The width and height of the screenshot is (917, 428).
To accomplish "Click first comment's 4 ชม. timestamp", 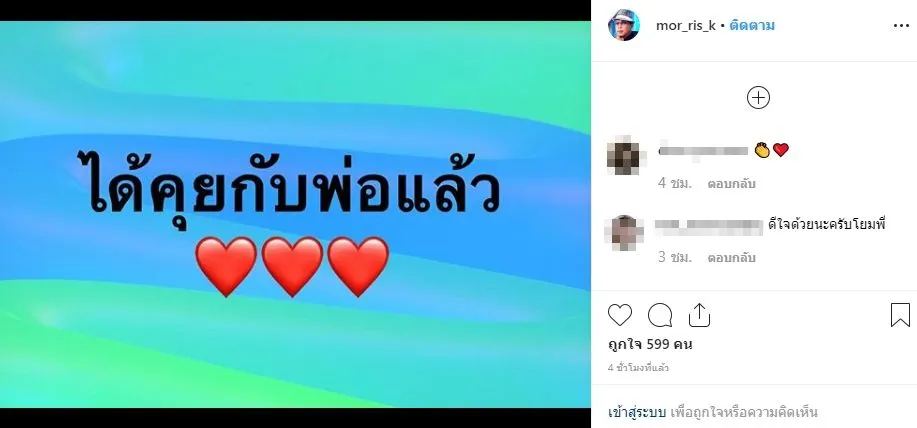I will click(675, 184).
